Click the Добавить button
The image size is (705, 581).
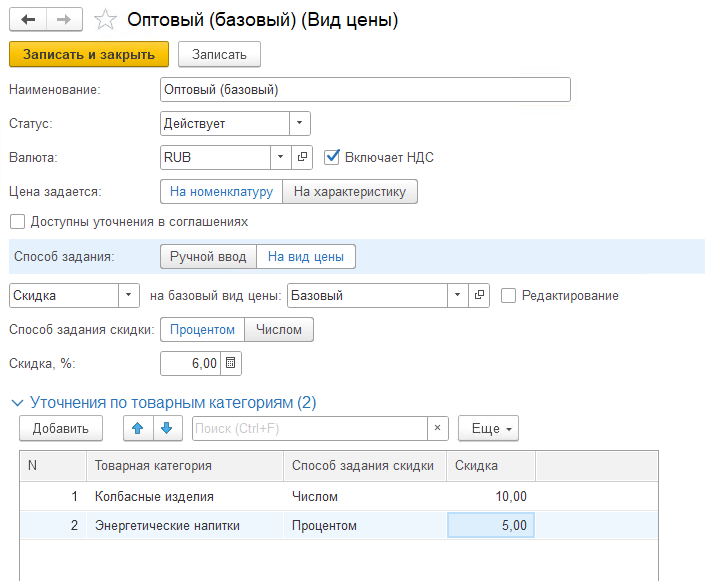click(60, 428)
